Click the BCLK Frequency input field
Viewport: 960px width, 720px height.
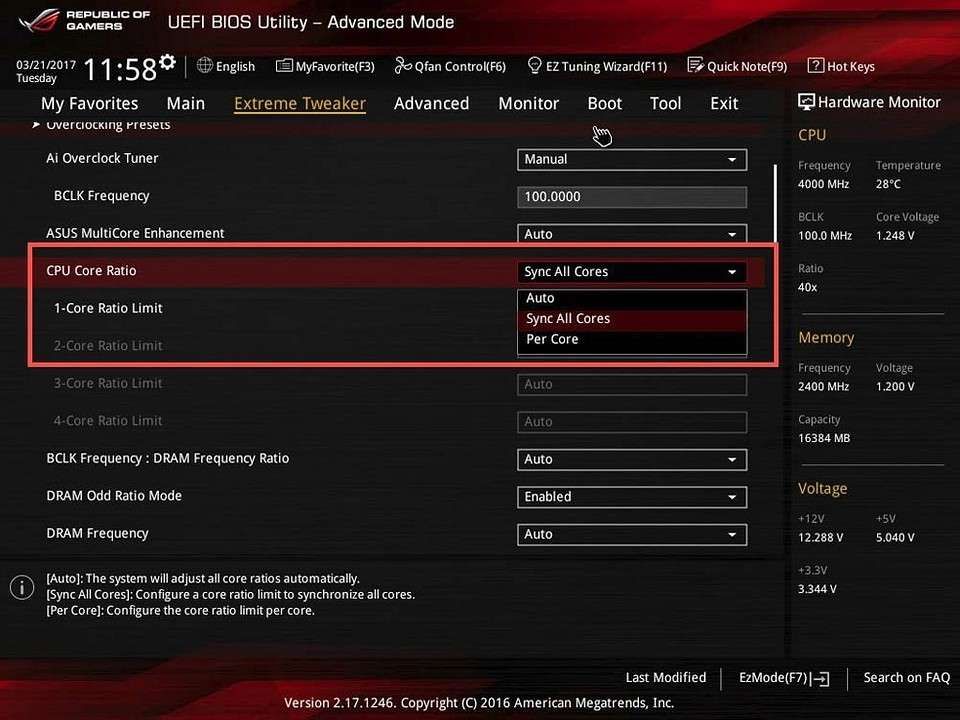(631, 197)
